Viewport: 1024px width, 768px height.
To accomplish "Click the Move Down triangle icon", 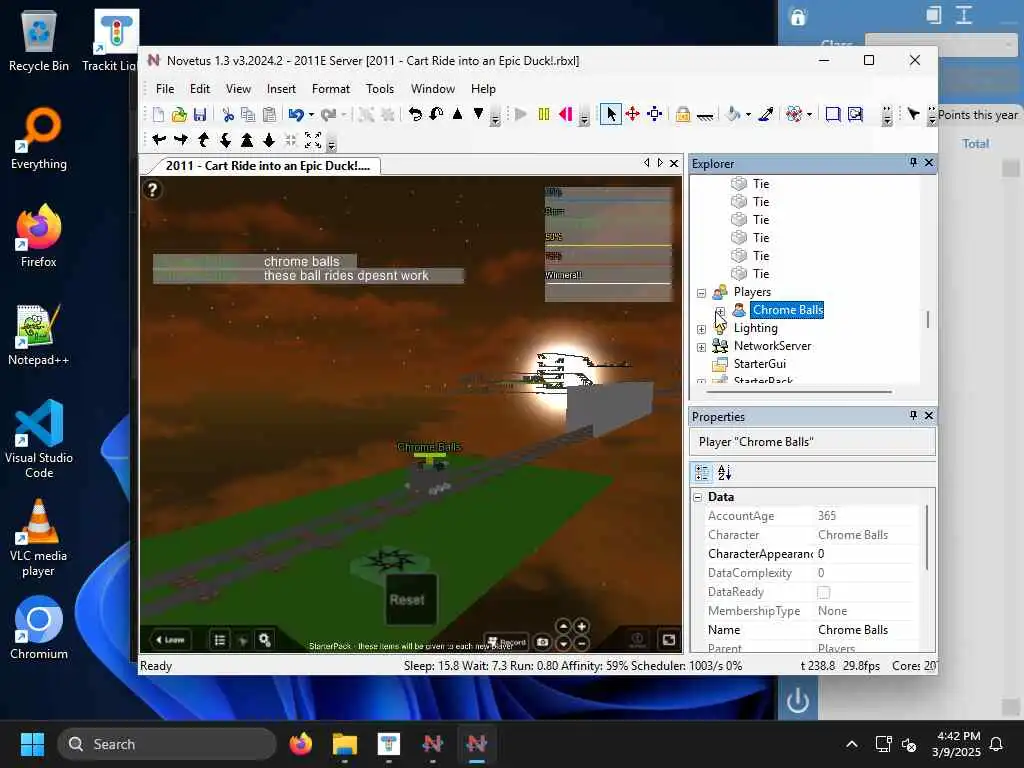I will [478, 114].
